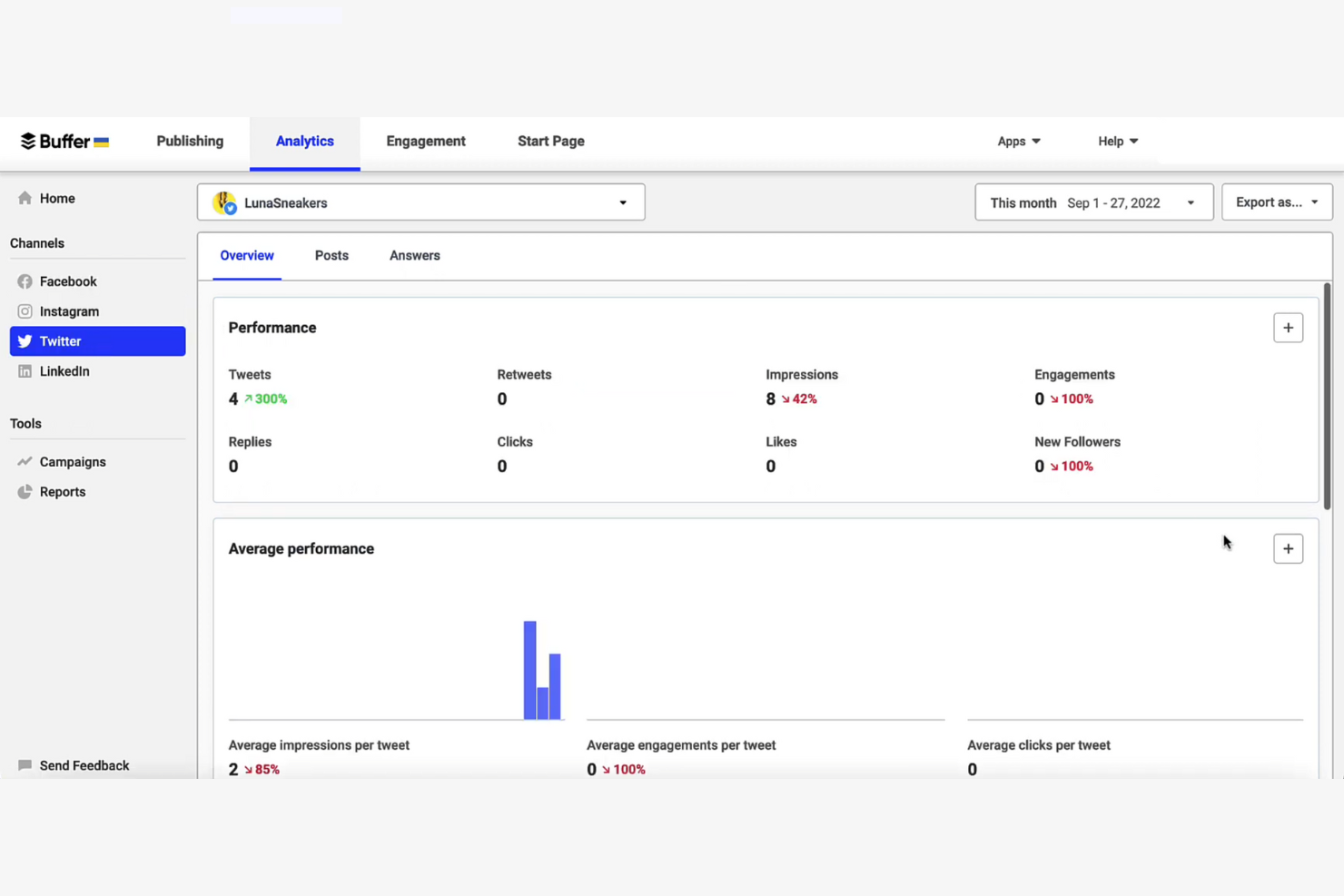Viewport: 1344px width, 896px height.
Task: Click Send Feedback
Action: click(x=84, y=765)
